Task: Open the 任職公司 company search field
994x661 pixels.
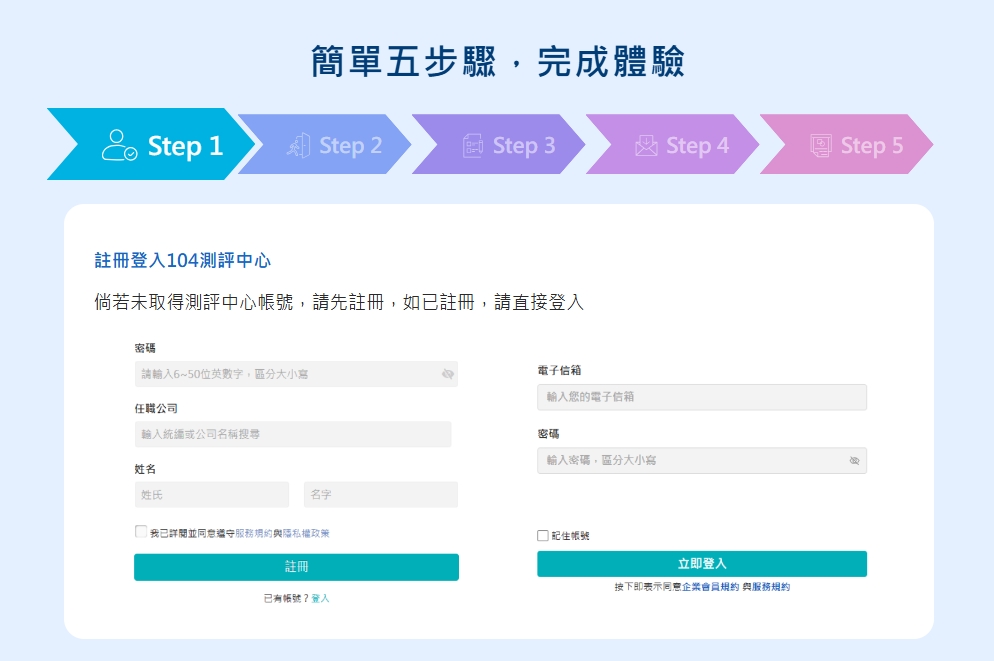Action: pos(292,435)
